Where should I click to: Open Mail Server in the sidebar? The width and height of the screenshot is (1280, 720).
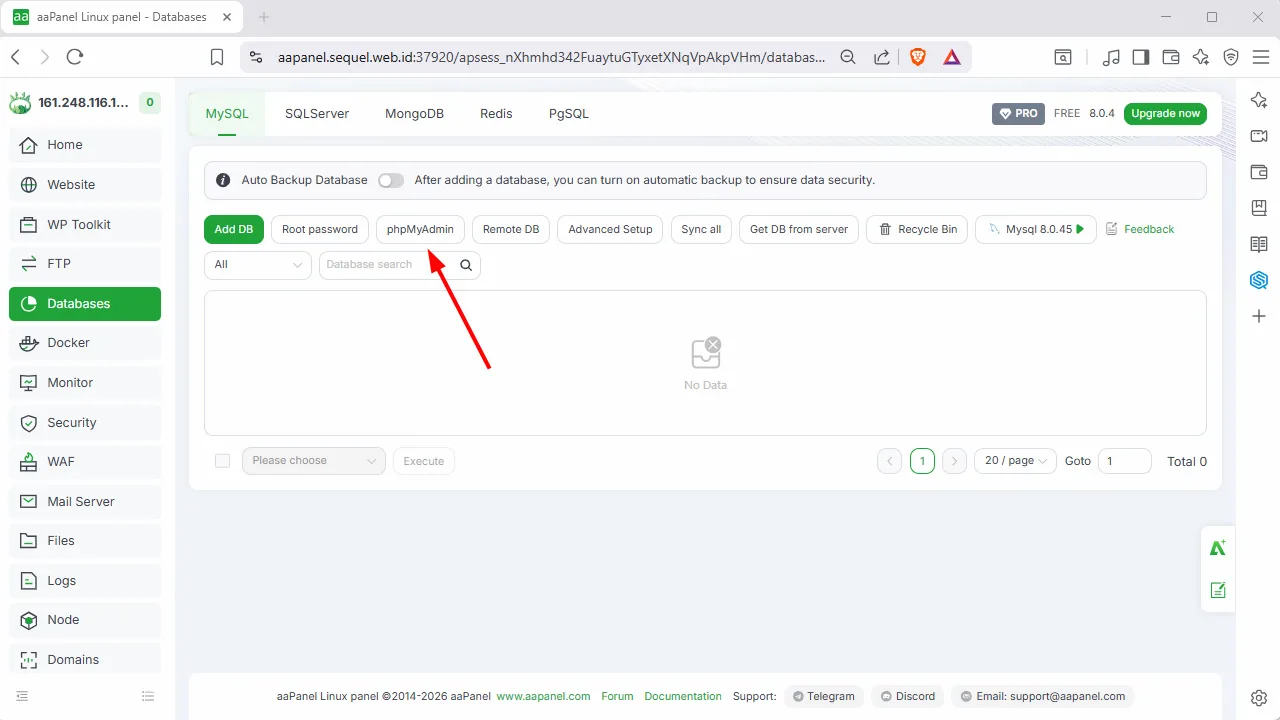tap(85, 502)
